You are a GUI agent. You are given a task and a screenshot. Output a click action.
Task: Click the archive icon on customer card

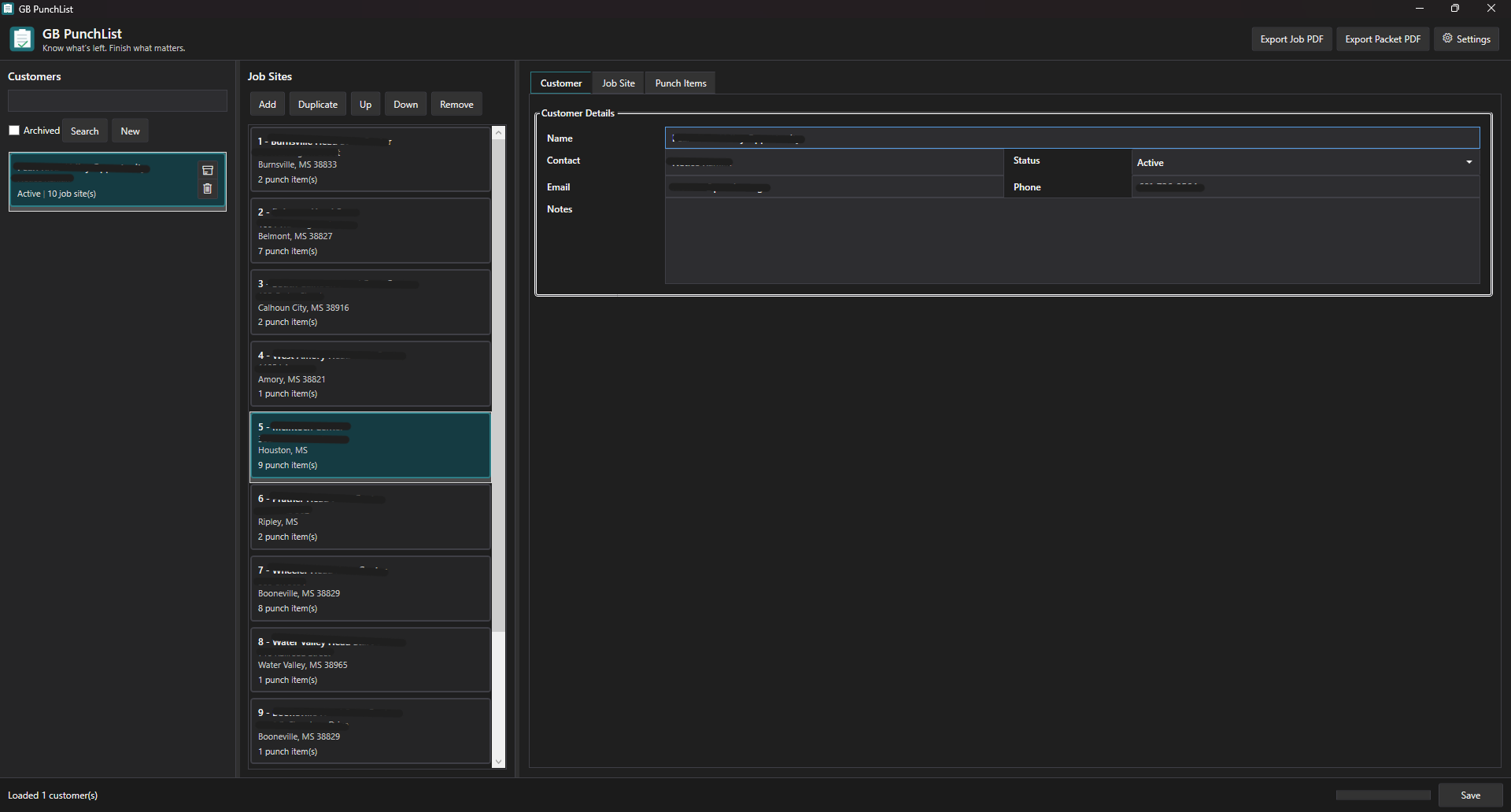click(x=208, y=171)
